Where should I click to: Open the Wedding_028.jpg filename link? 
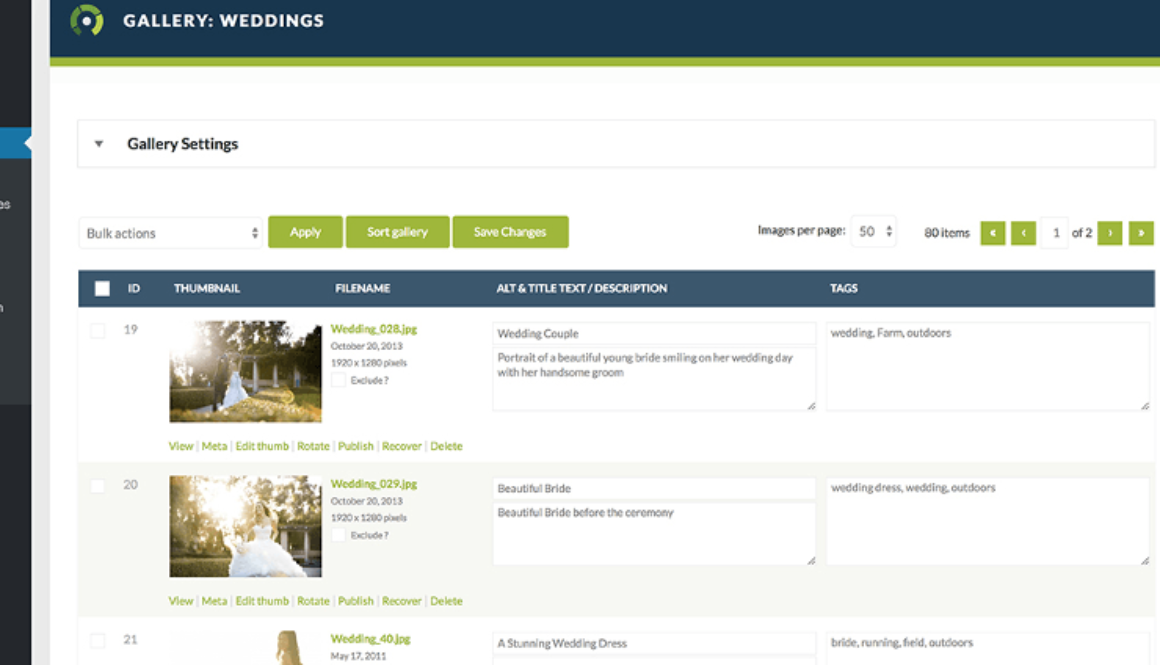373,328
